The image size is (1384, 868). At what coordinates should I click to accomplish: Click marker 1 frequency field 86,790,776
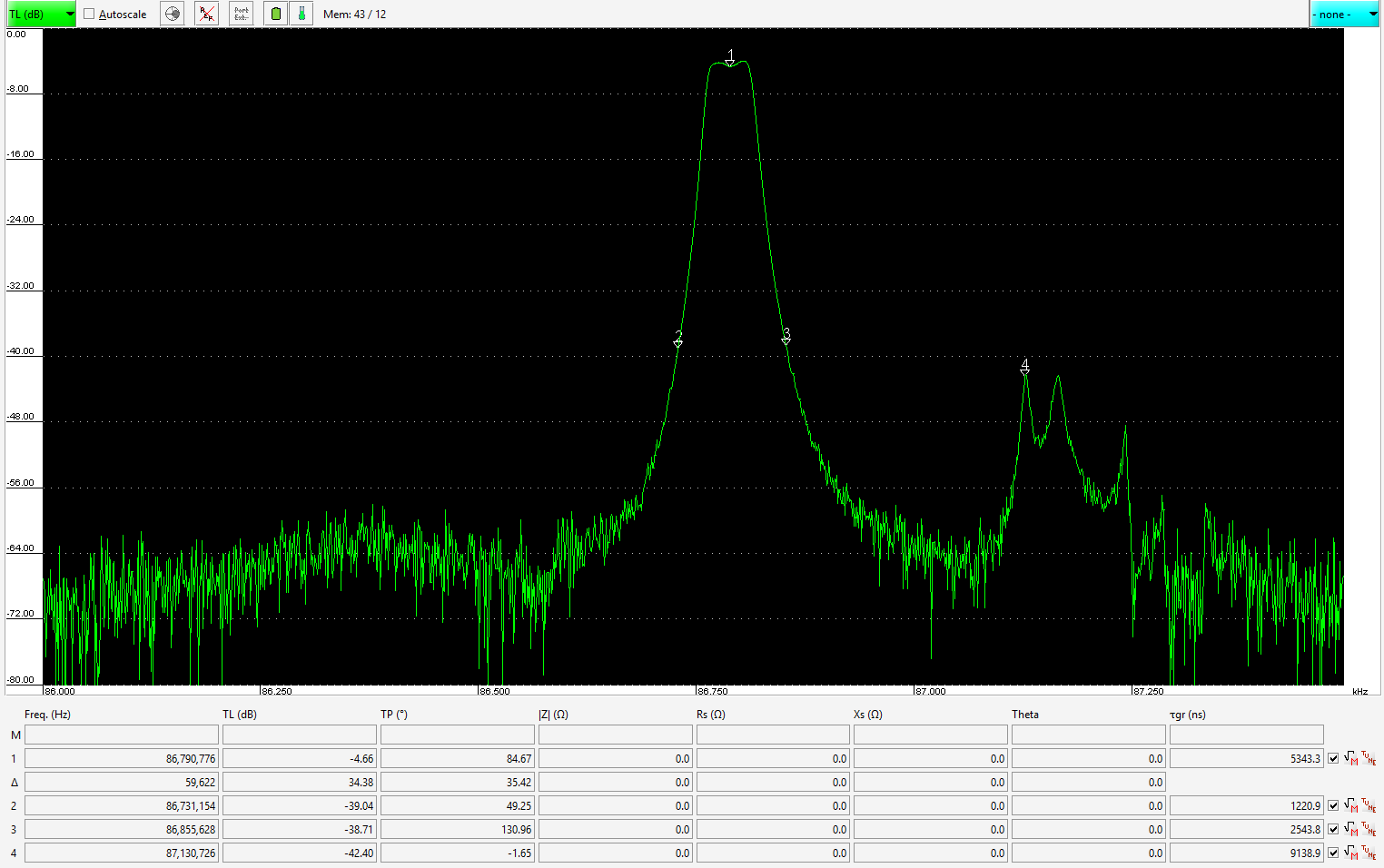tap(122, 758)
